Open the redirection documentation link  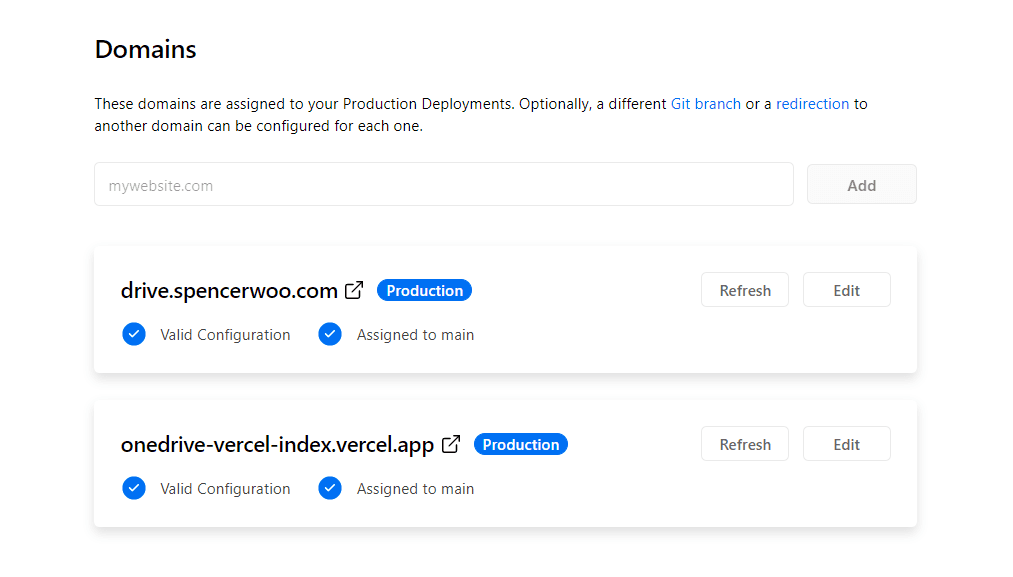coord(813,103)
